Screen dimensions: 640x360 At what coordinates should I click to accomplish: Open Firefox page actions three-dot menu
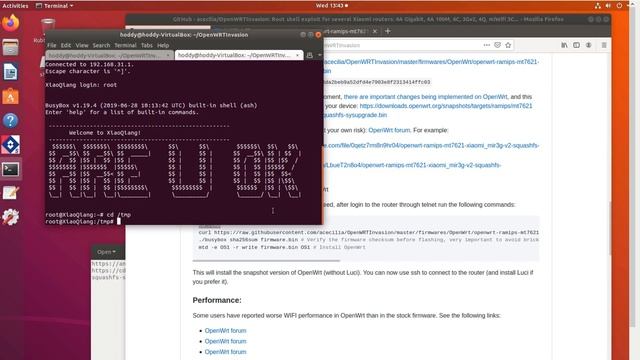click(x=487, y=45)
